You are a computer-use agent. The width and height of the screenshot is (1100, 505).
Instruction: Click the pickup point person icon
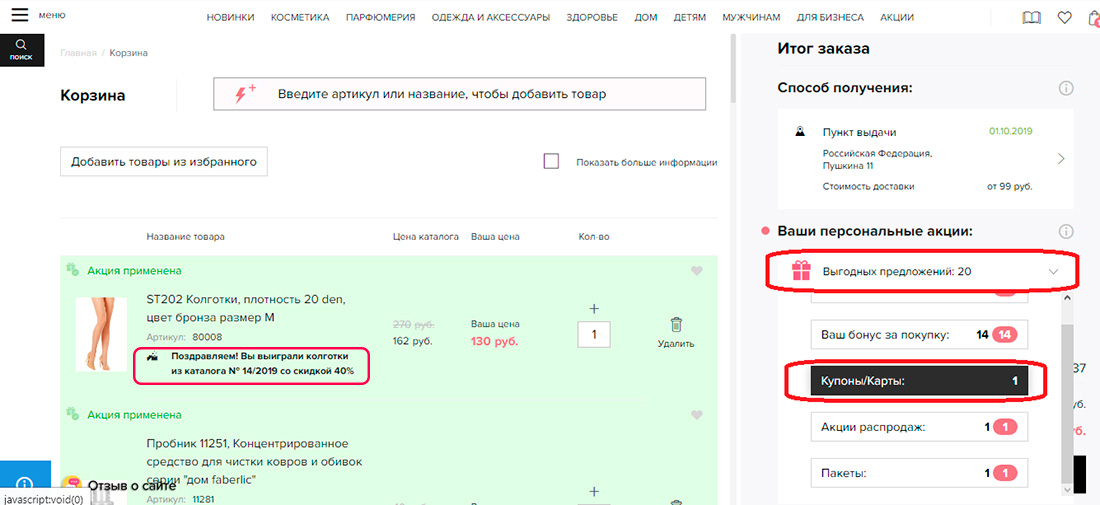point(799,132)
